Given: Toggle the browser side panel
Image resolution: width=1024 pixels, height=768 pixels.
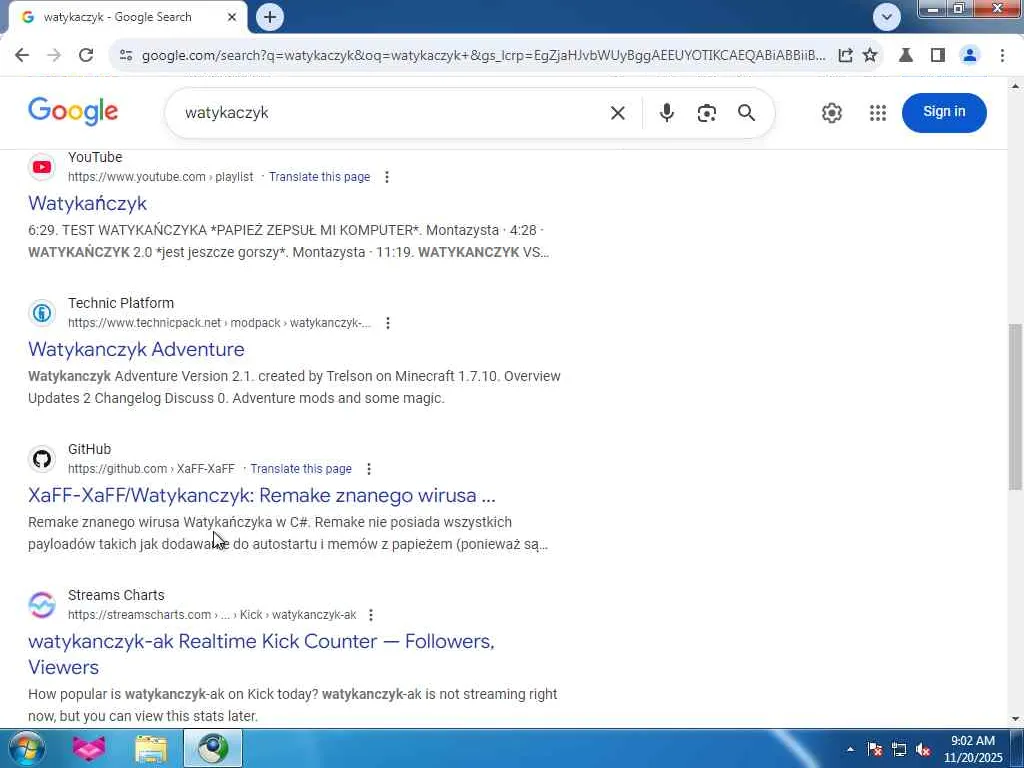Looking at the screenshot, I should (x=938, y=56).
